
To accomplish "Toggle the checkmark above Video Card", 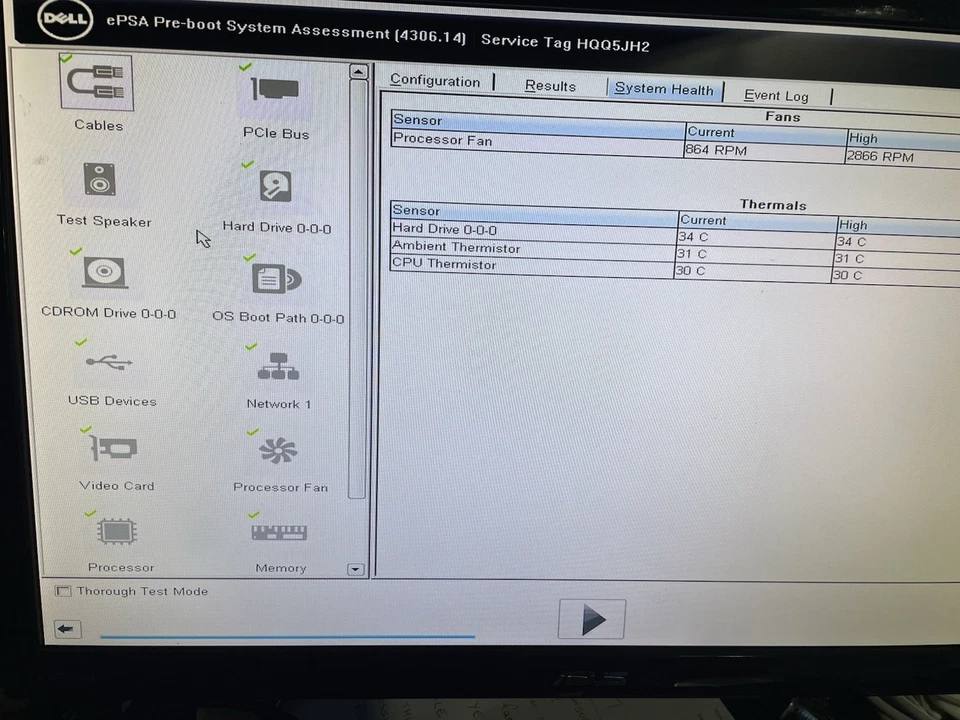I will pos(84,430).
